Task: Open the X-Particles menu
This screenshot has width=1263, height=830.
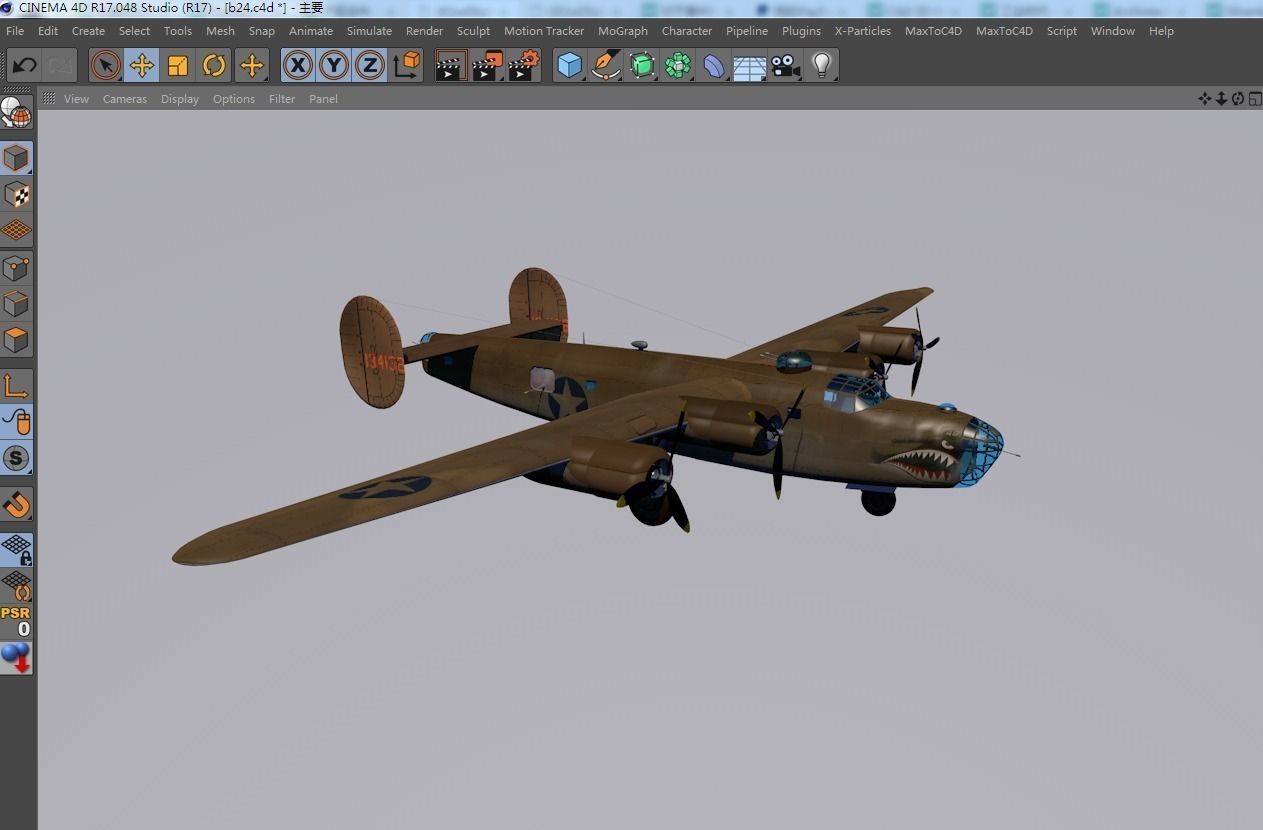Action: pyautogui.click(x=863, y=31)
